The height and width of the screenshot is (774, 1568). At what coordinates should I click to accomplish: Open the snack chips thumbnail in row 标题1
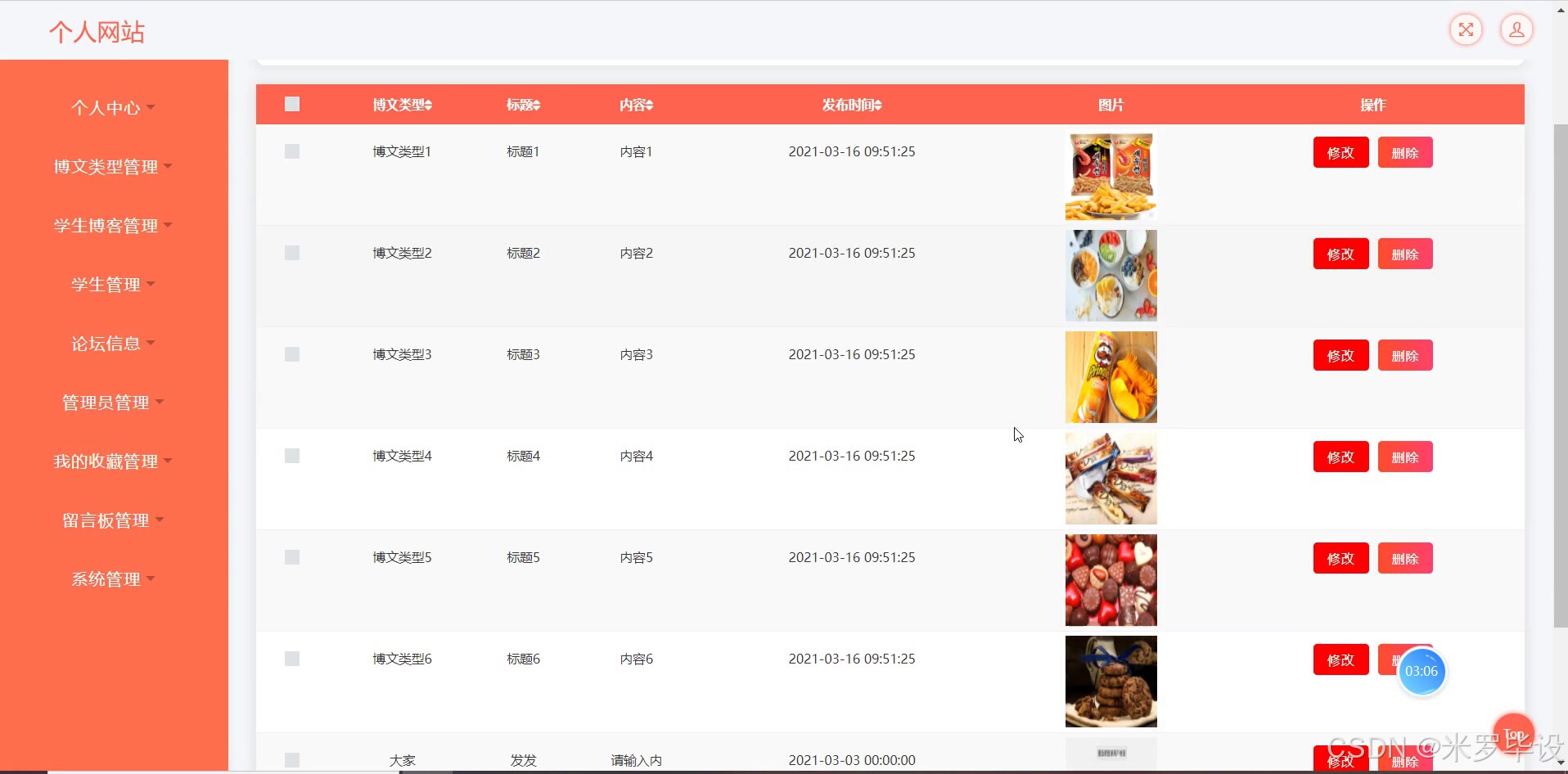point(1111,174)
